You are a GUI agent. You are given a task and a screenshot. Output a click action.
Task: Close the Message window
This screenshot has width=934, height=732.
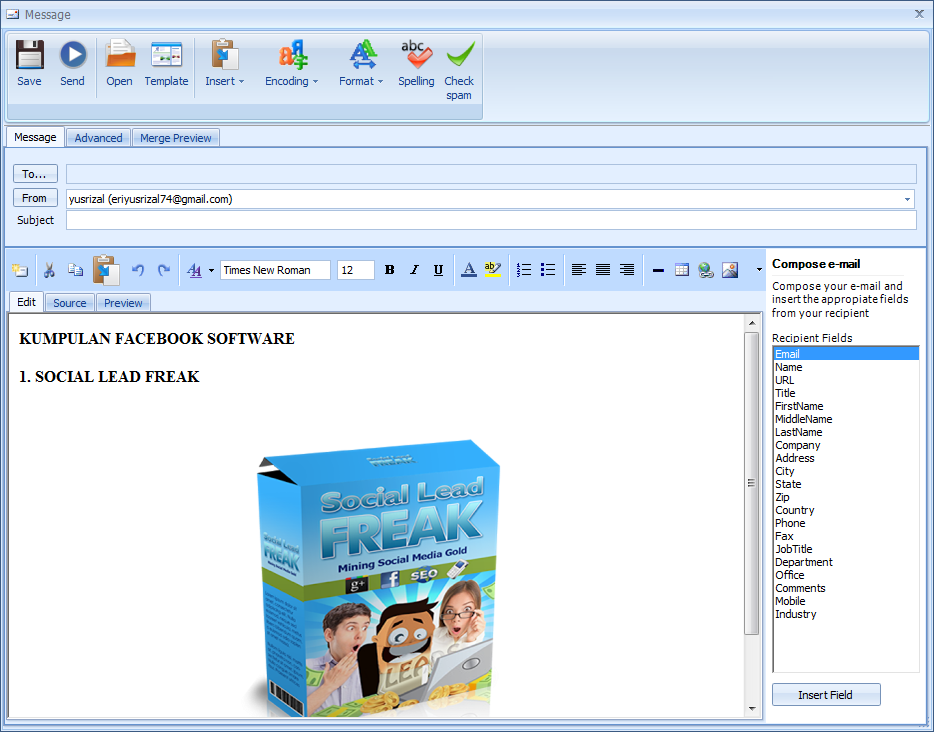pyautogui.click(x=919, y=14)
